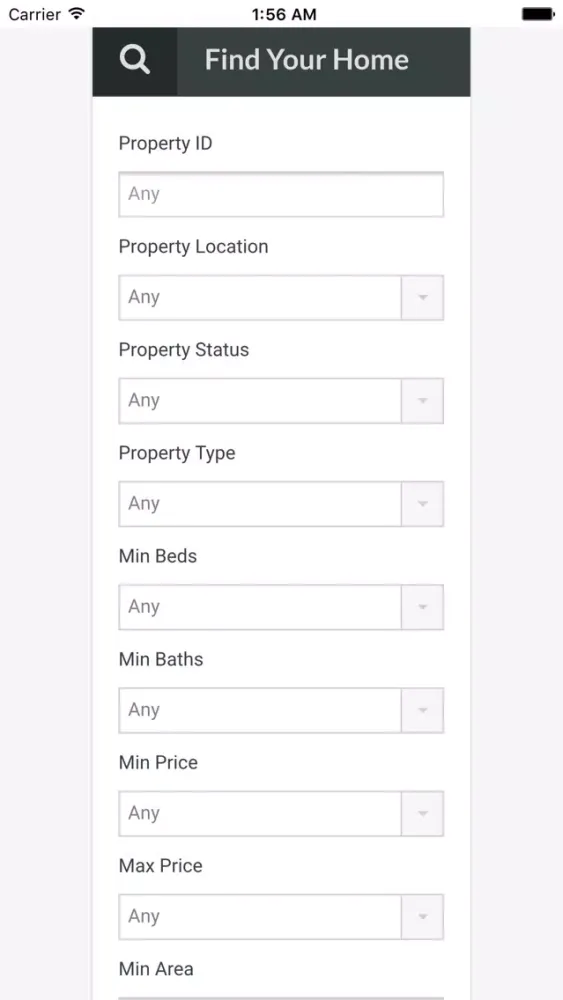Open the Min Price arrow button
The height and width of the screenshot is (1000, 563).
[x=422, y=814]
